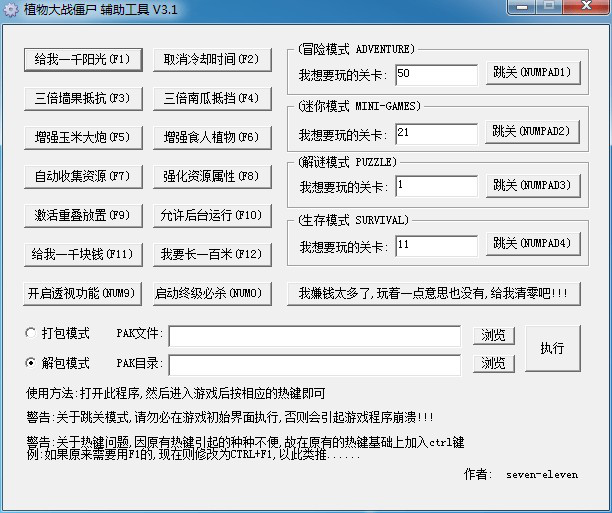Click the 解谜模式 PUZZLE group label
This screenshot has height=513, width=612.
tap(347, 162)
